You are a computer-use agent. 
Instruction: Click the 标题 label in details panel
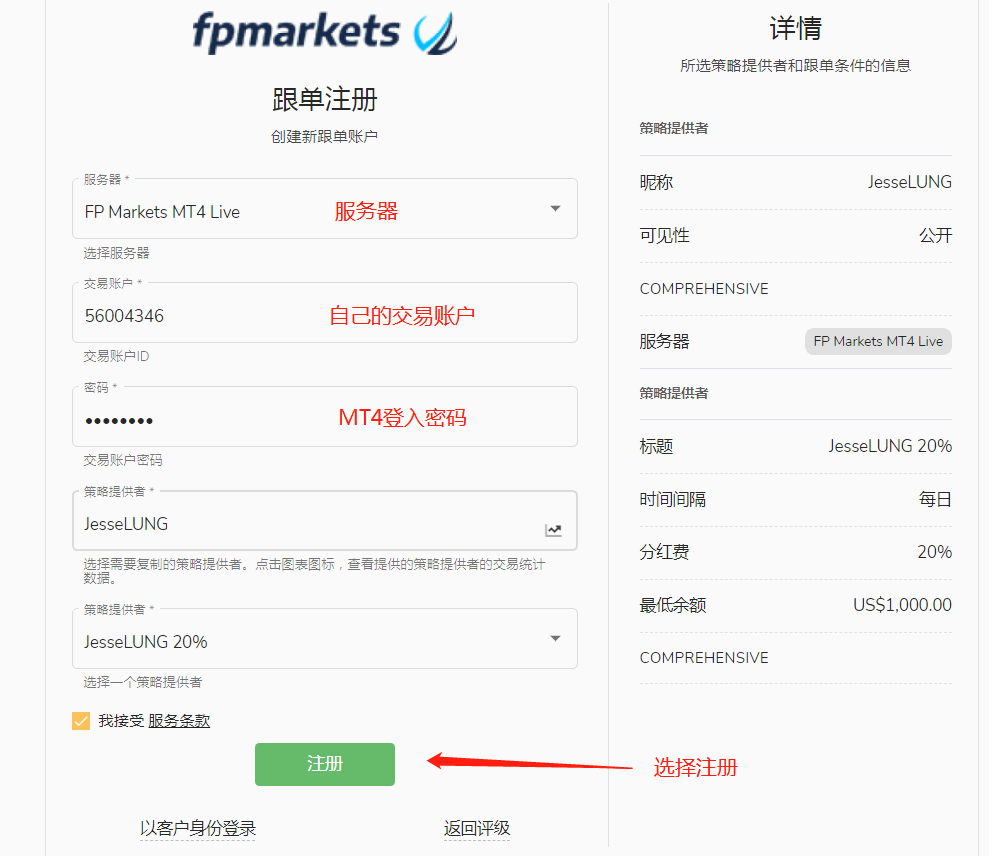656,446
